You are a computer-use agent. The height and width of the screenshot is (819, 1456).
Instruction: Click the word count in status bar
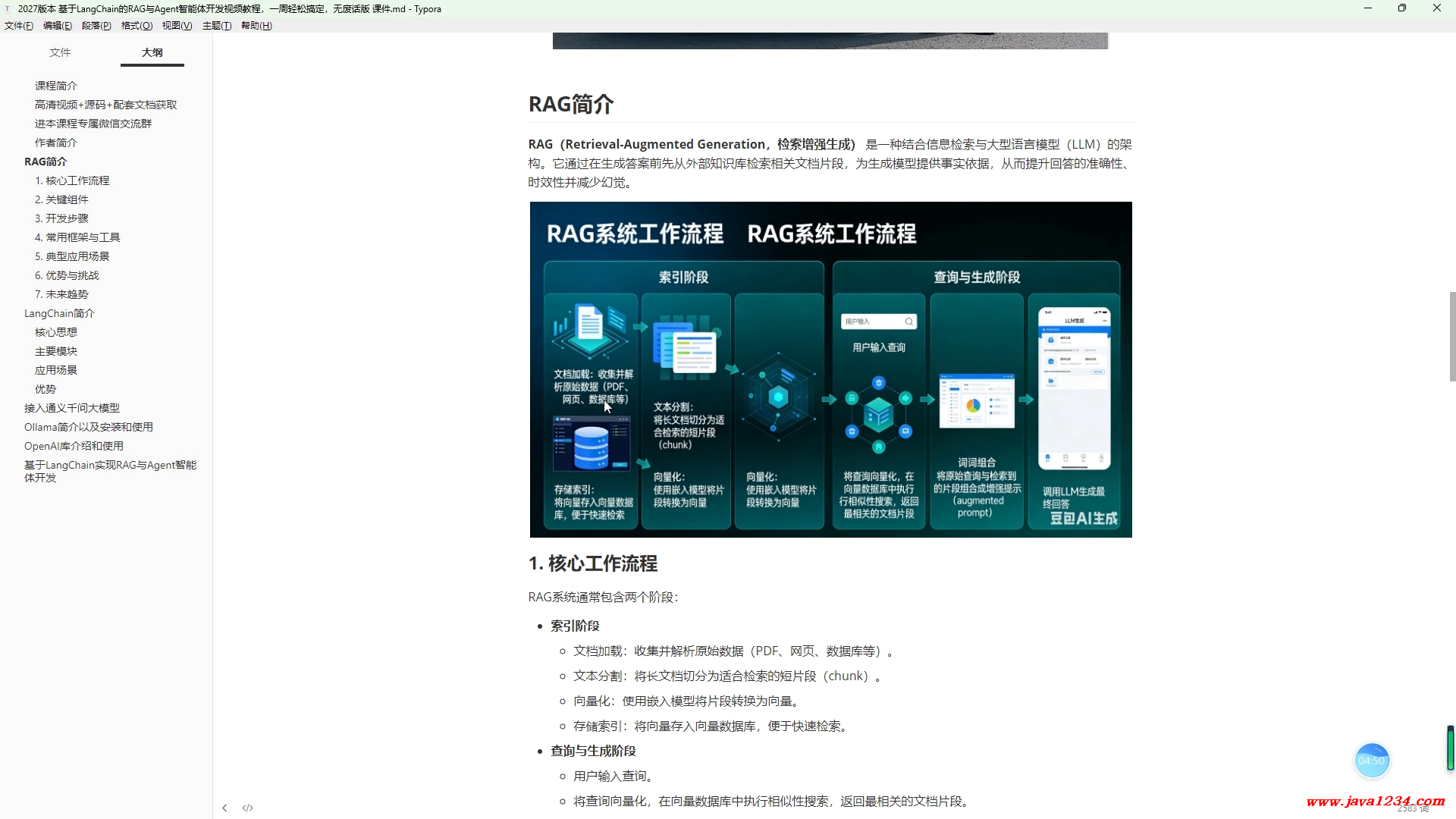1412,809
